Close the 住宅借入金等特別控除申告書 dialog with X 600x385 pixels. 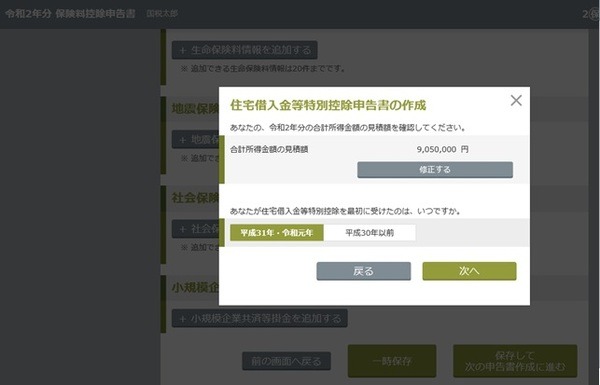pyautogui.click(x=516, y=101)
